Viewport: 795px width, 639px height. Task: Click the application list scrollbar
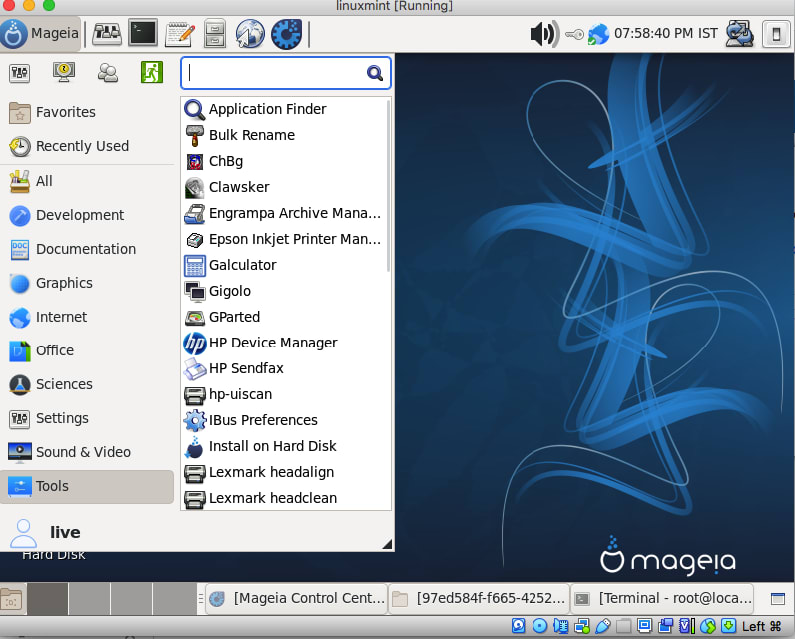(x=389, y=186)
